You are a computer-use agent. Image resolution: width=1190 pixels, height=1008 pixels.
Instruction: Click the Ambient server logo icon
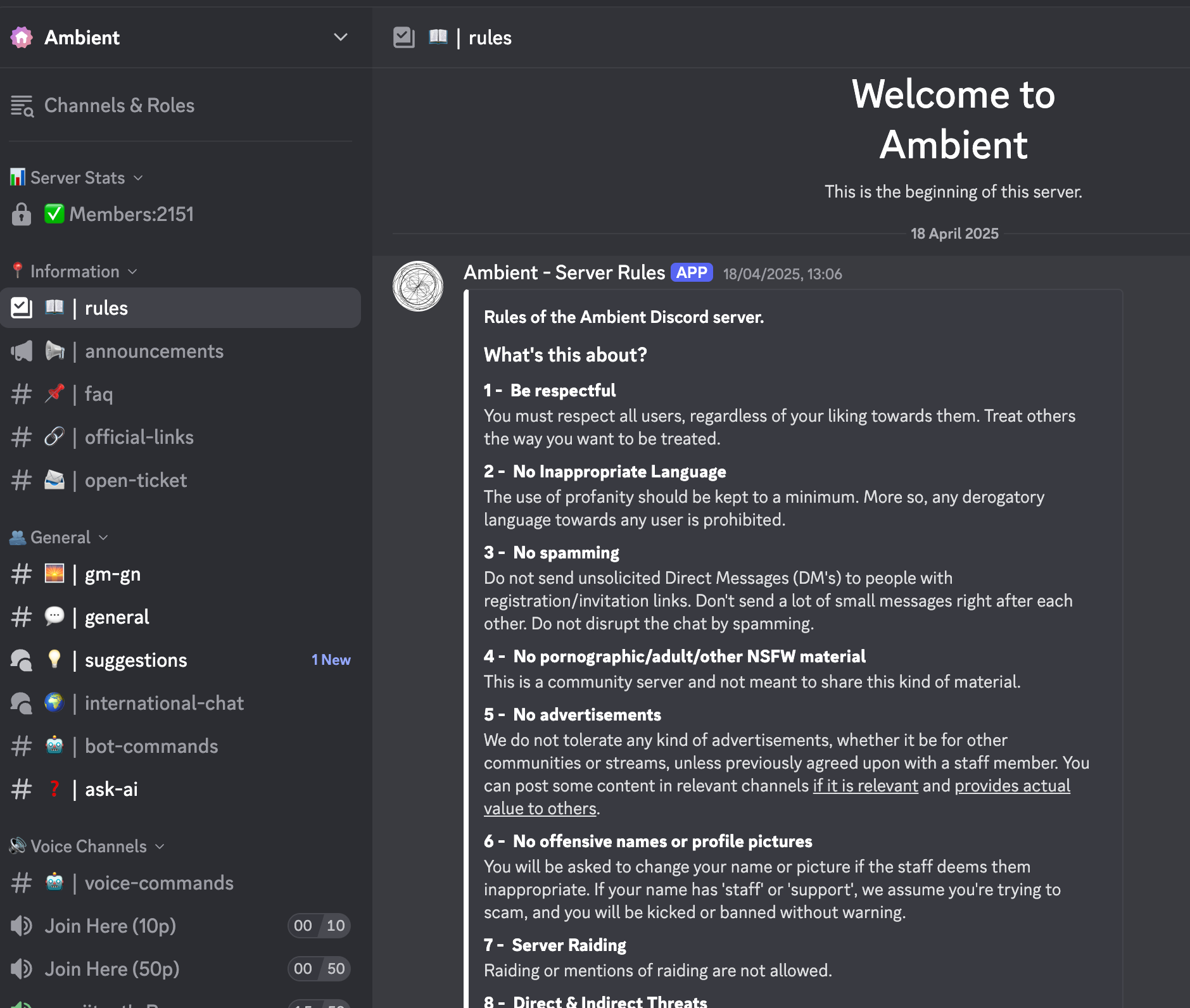click(x=22, y=38)
